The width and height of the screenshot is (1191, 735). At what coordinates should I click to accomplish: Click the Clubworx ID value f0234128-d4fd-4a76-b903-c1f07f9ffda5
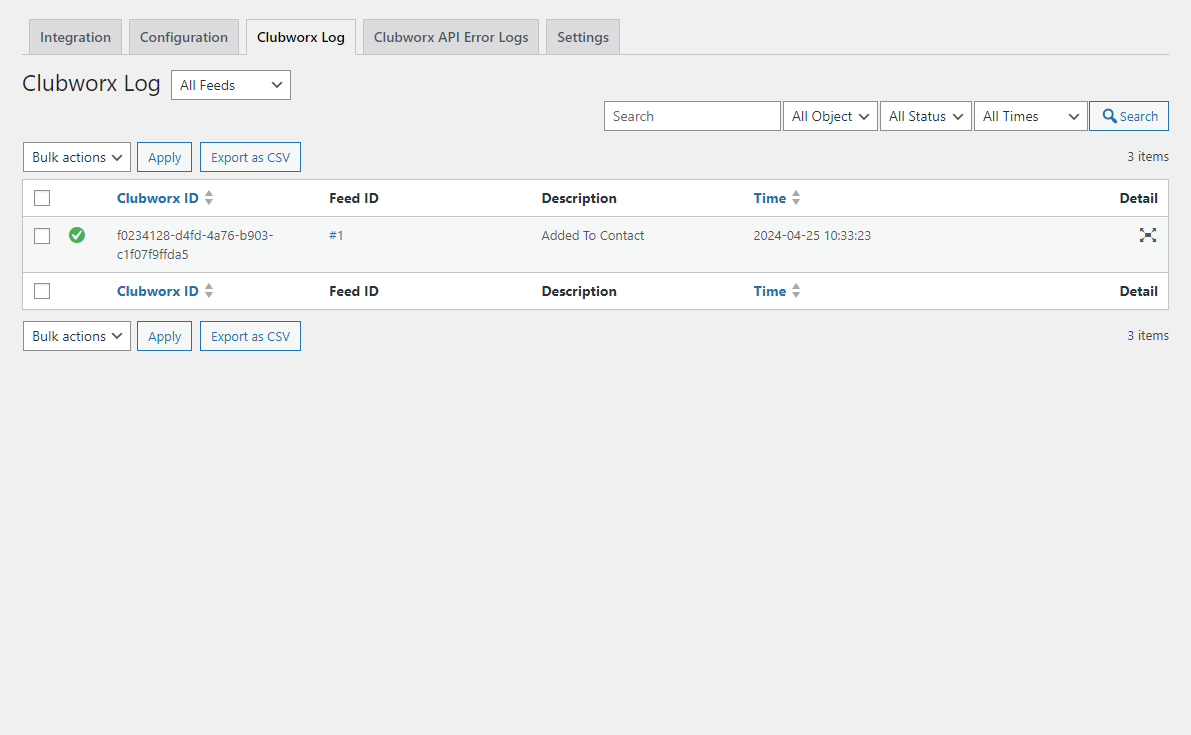(195, 244)
